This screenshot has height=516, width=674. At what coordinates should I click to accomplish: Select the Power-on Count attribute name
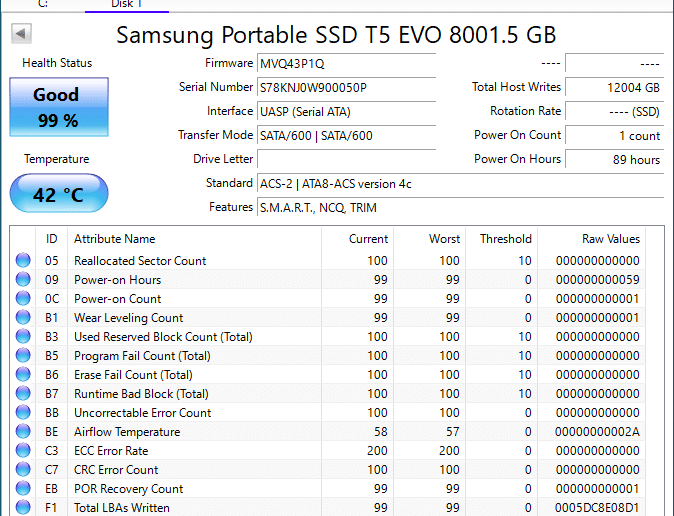click(117, 298)
